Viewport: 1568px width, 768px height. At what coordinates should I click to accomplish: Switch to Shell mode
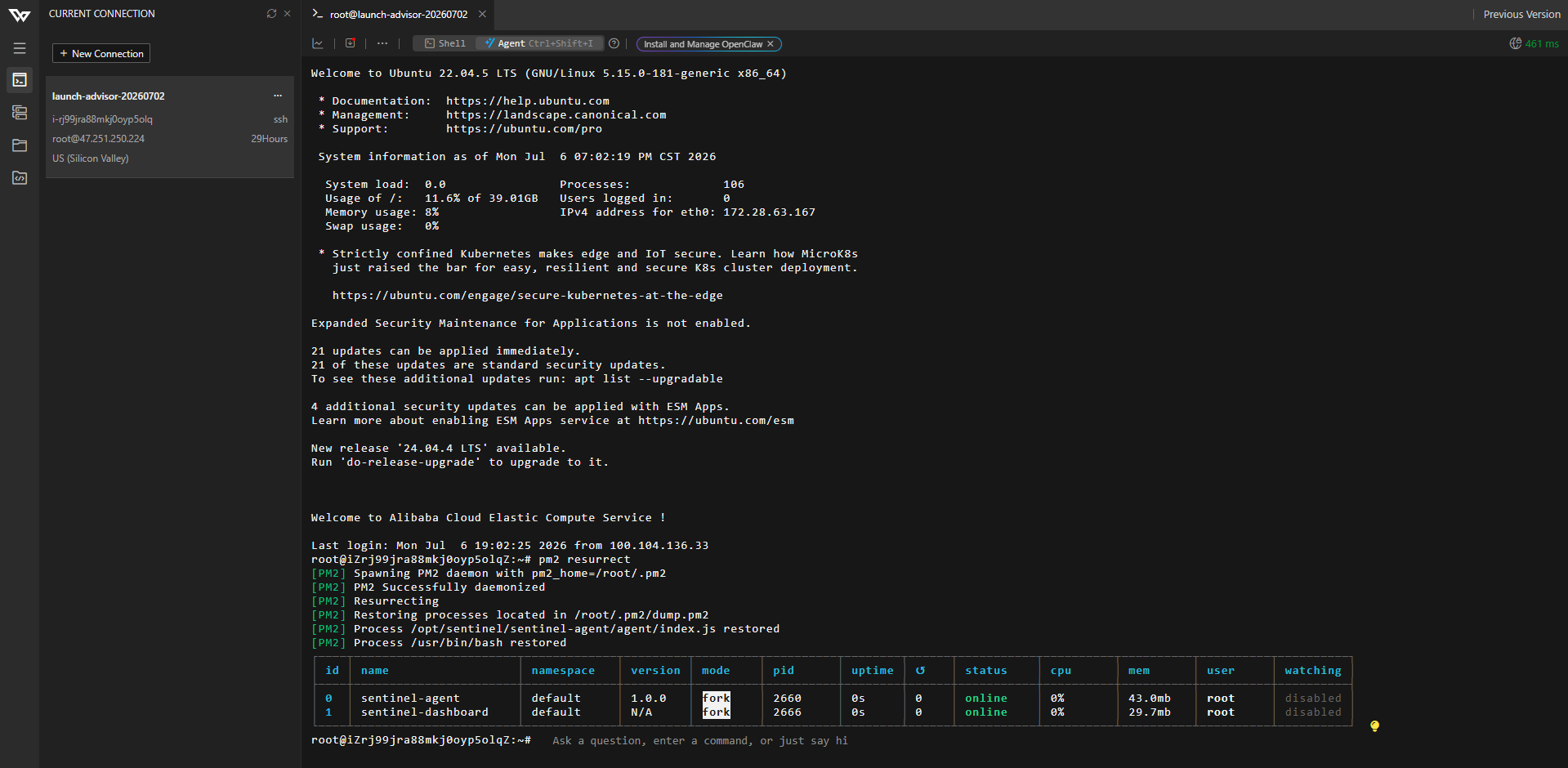point(445,43)
